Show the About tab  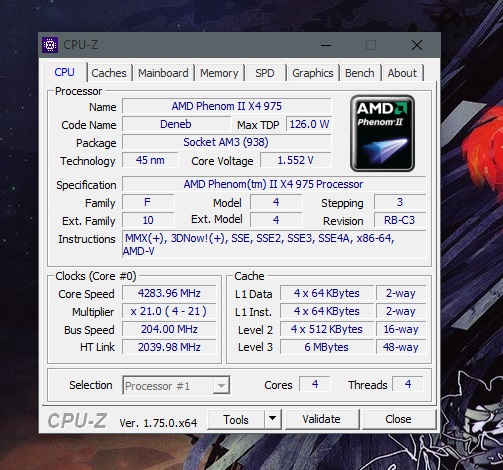coord(402,73)
